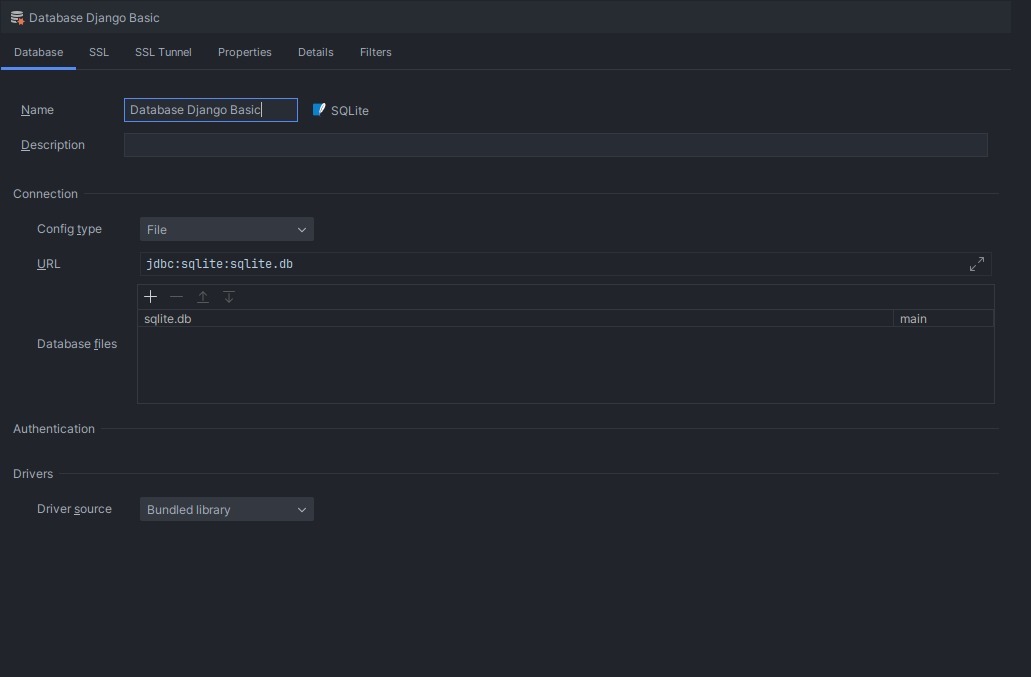Viewport: 1031px width, 677px height.
Task: Click the Database files label
Action: [77, 344]
